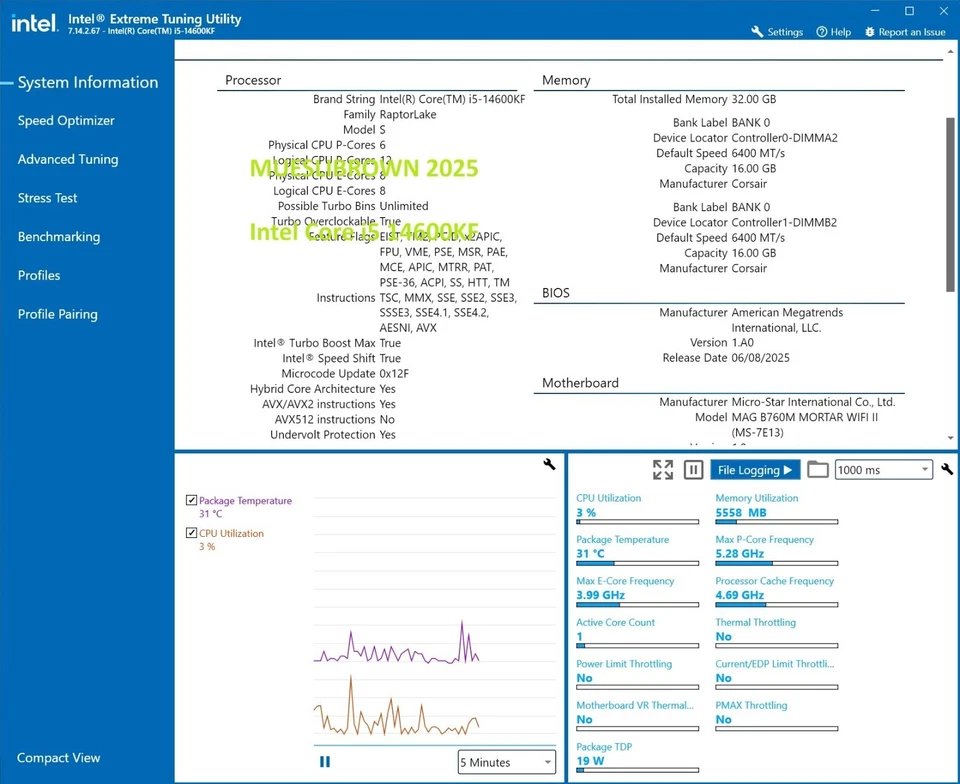Screen dimensions: 960x784
Task: Expand monitors panel with fullscreen arrows icon
Action: click(x=663, y=469)
